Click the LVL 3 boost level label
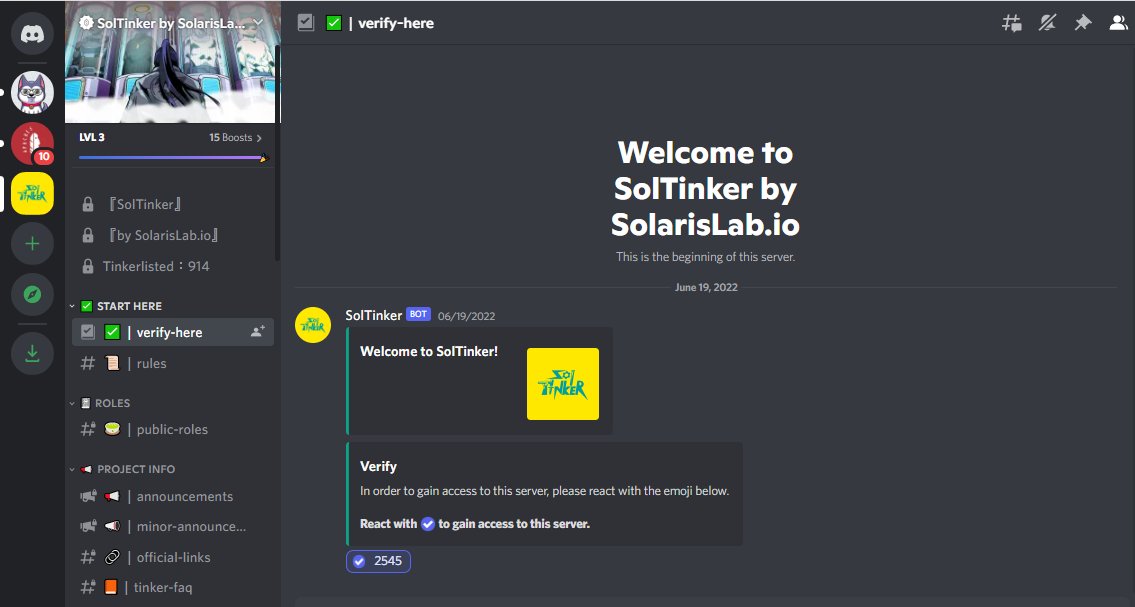The image size is (1135, 607). [x=92, y=137]
